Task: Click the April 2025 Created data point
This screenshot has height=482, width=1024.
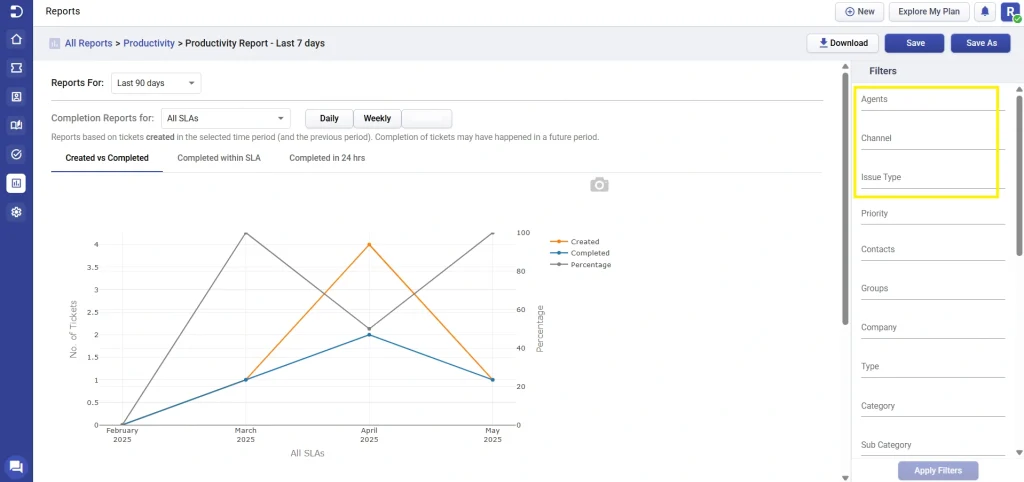Action: click(370, 244)
